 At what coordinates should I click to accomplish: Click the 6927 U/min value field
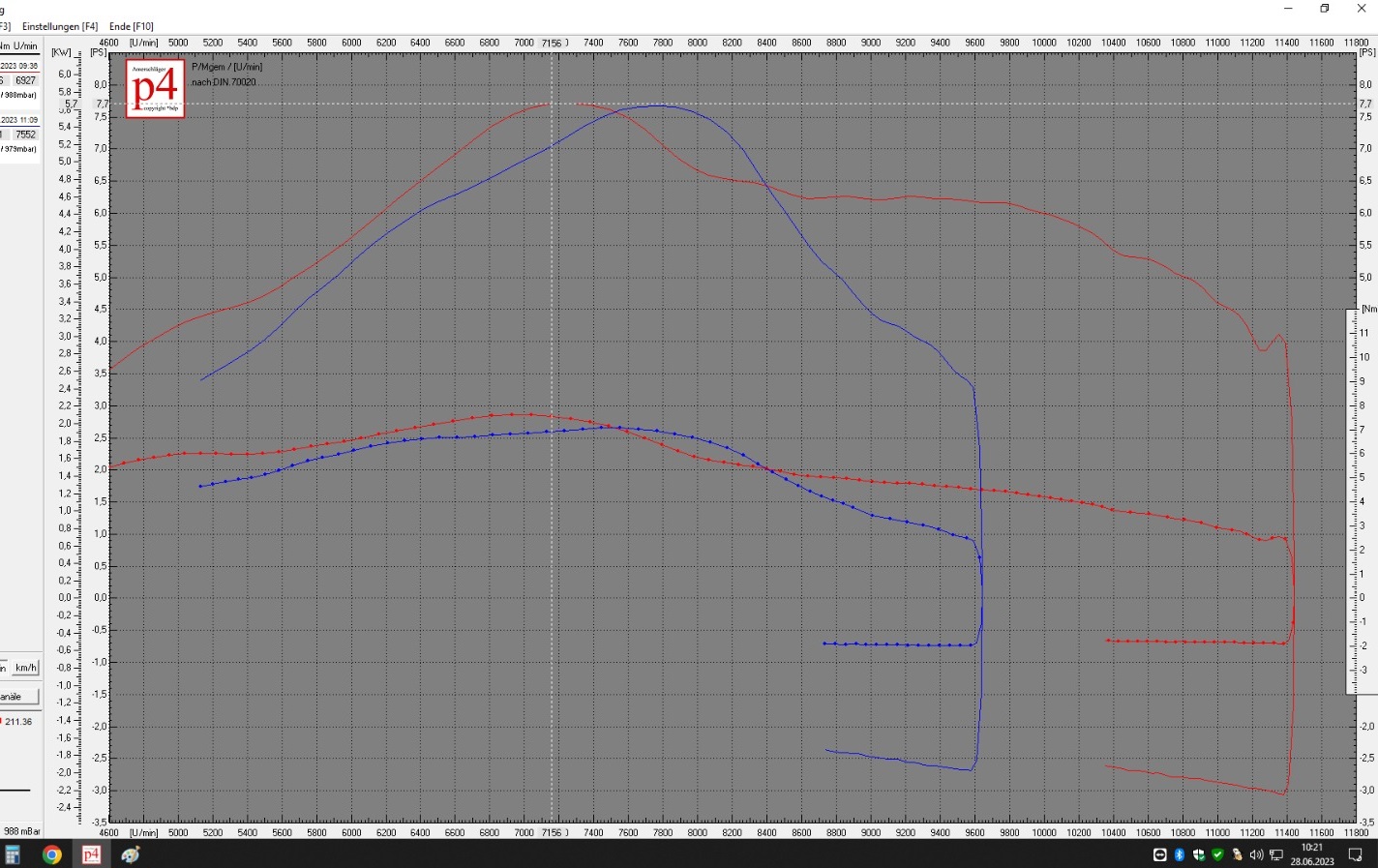pyautogui.click(x=25, y=80)
